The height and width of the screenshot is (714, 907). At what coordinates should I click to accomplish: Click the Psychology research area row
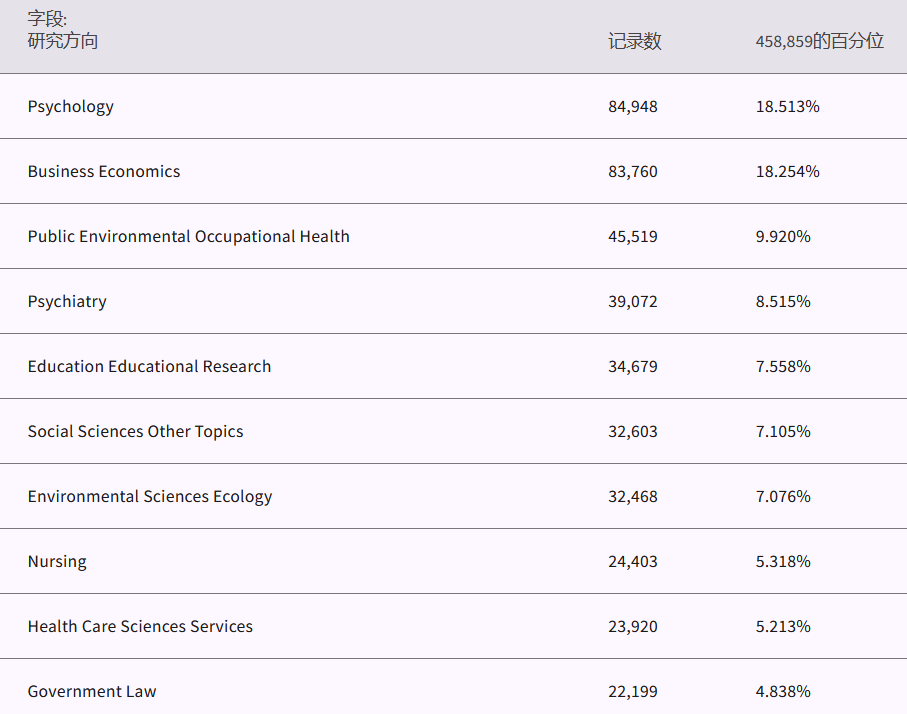[x=71, y=107]
